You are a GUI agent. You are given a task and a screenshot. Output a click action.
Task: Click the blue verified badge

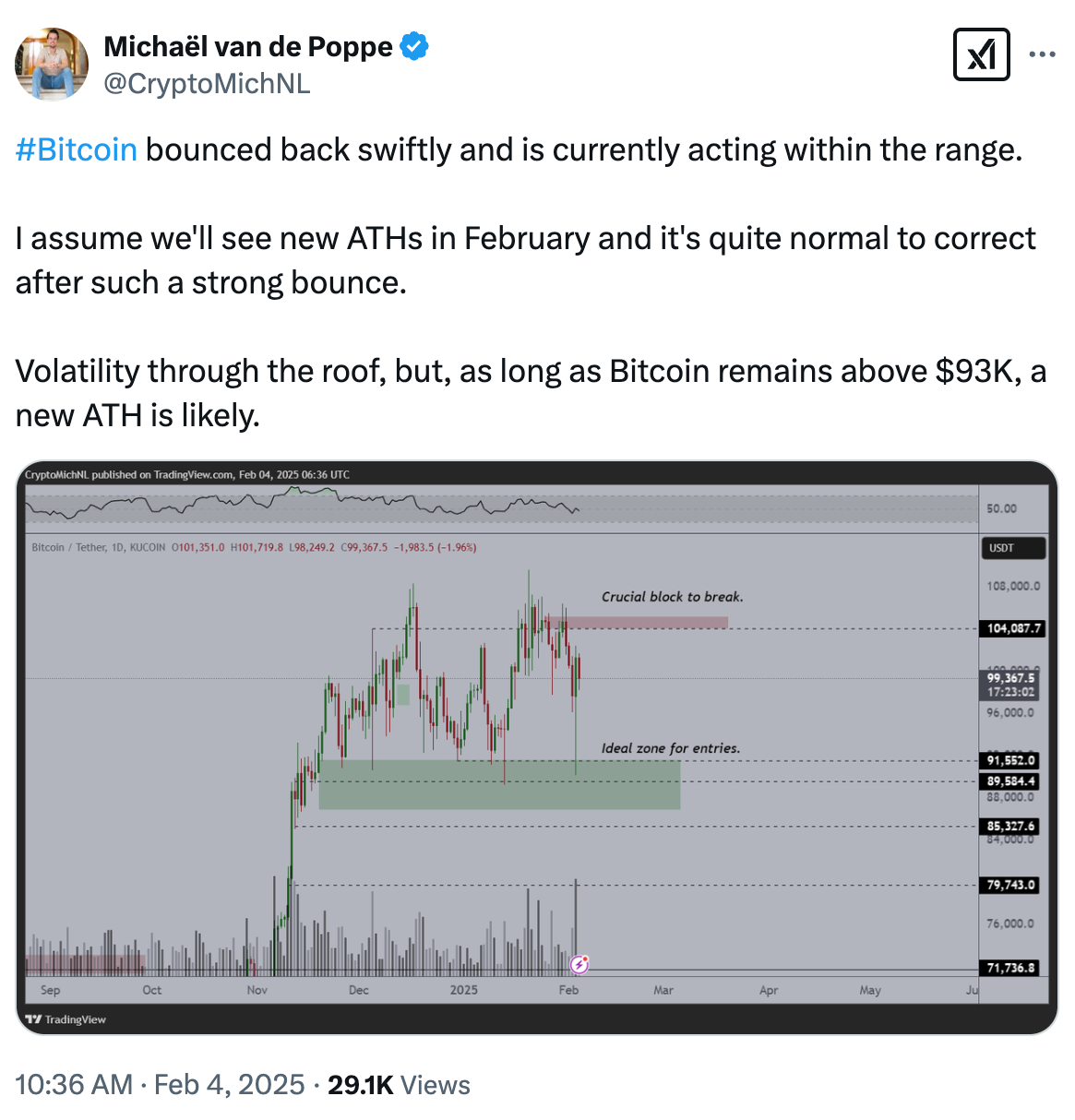point(413,46)
